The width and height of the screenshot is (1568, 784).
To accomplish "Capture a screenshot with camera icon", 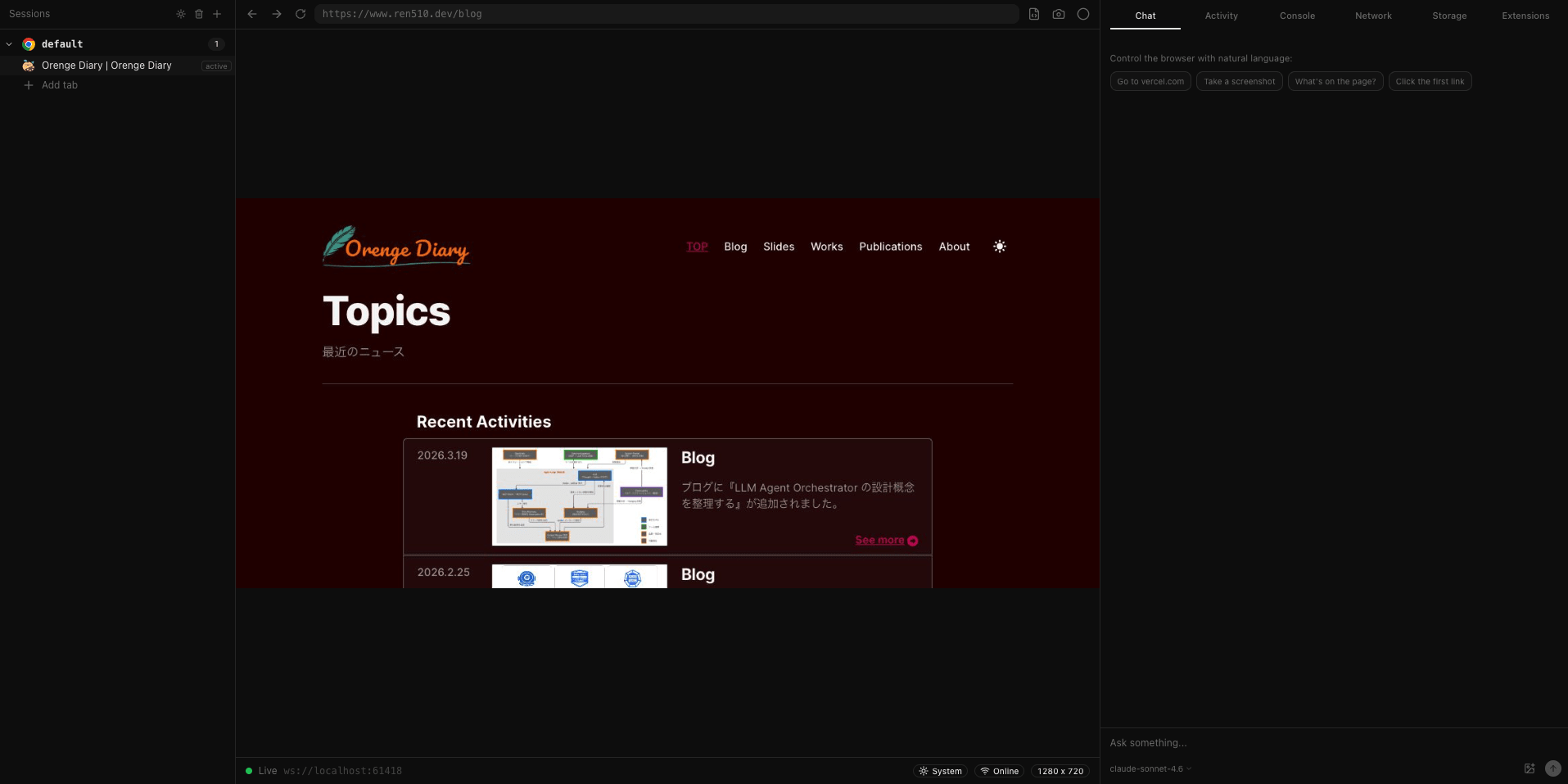I will [x=1059, y=14].
